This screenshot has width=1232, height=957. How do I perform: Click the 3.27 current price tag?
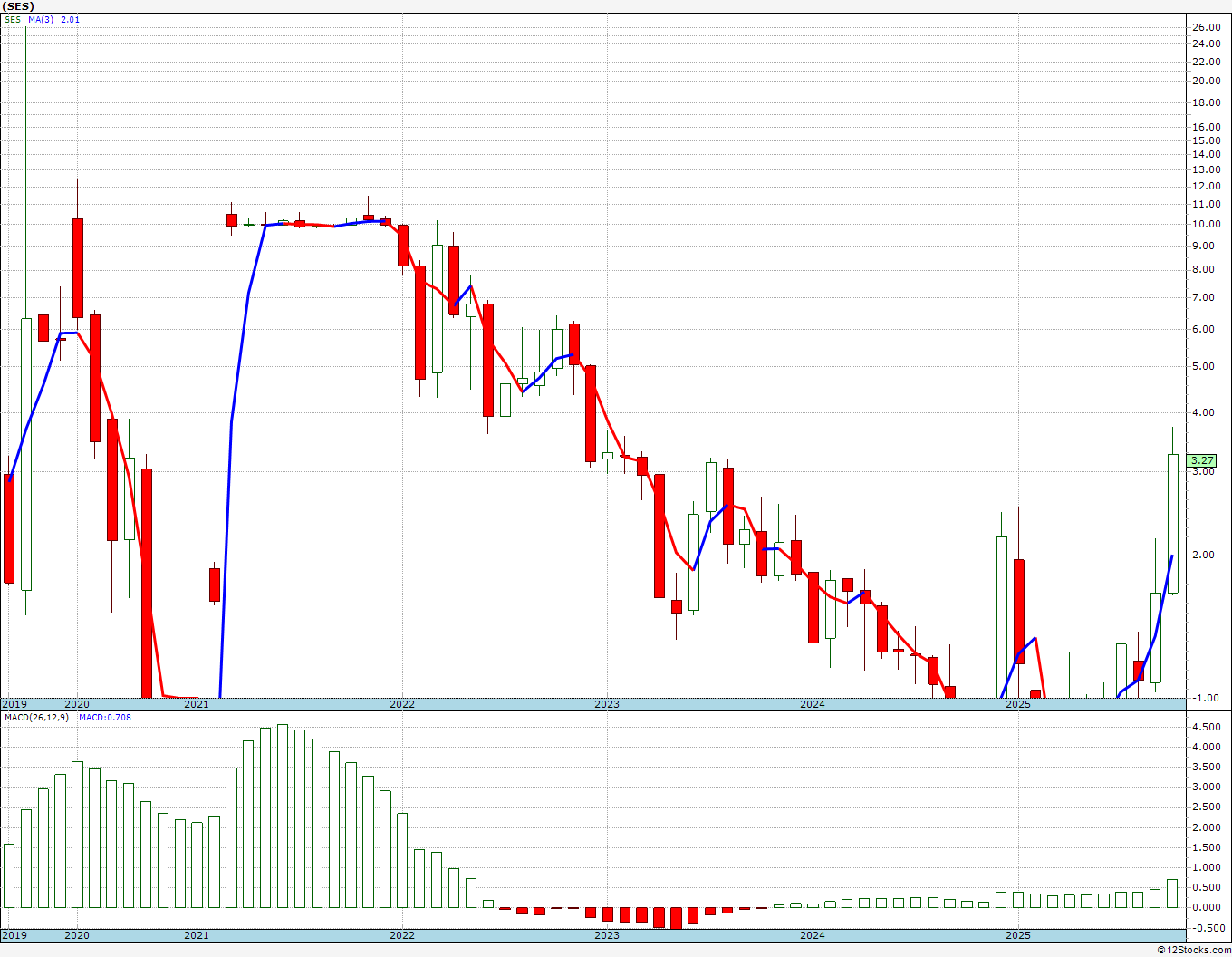1203,460
